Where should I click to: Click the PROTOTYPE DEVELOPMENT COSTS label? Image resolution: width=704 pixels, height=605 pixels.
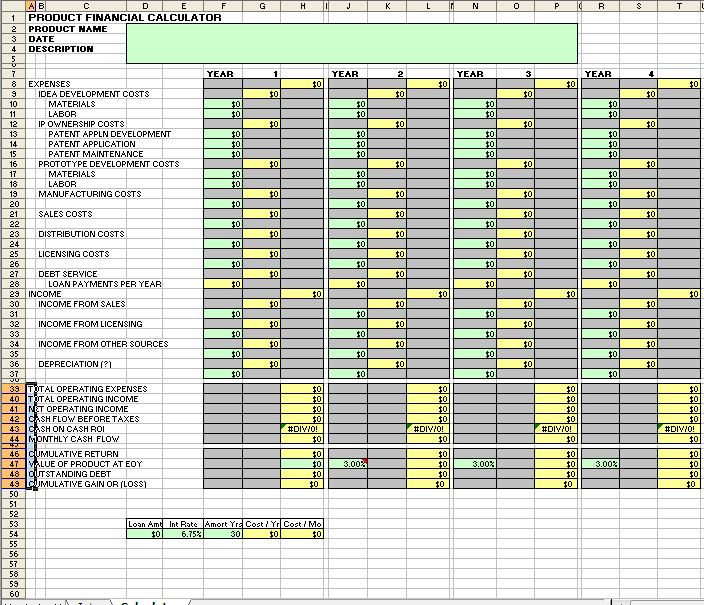pyautogui.click(x=109, y=164)
